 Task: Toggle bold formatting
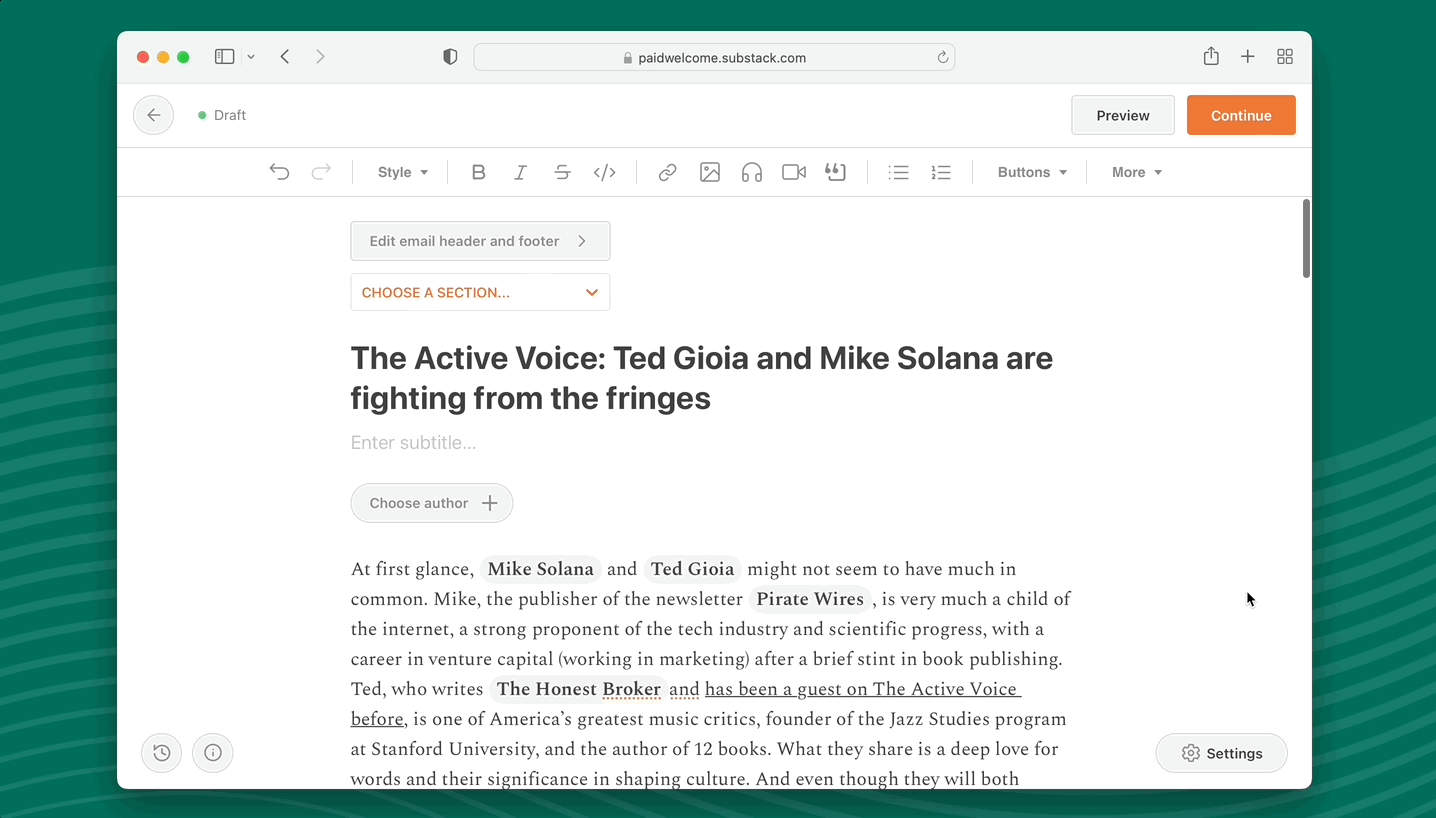pyautogui.click(x=478, y=172)
